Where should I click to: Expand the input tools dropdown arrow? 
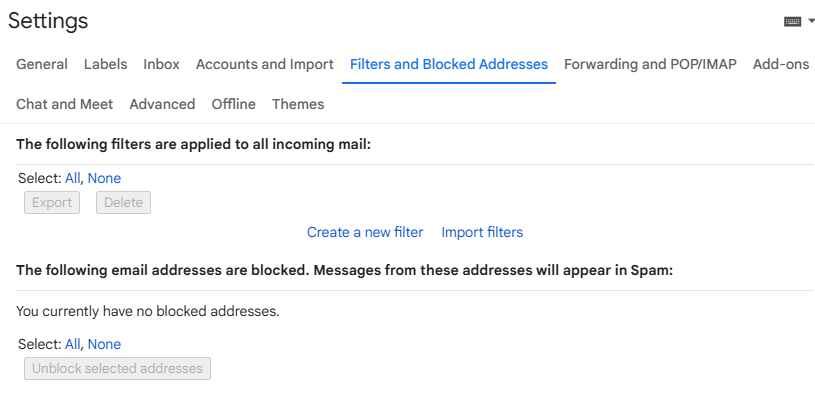pyautogui.click(x=811, y=21)
